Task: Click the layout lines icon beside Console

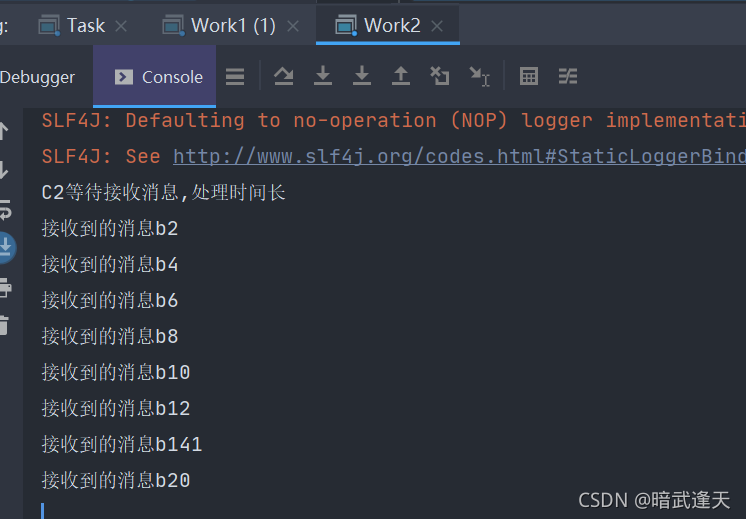Action: [235, 76]
